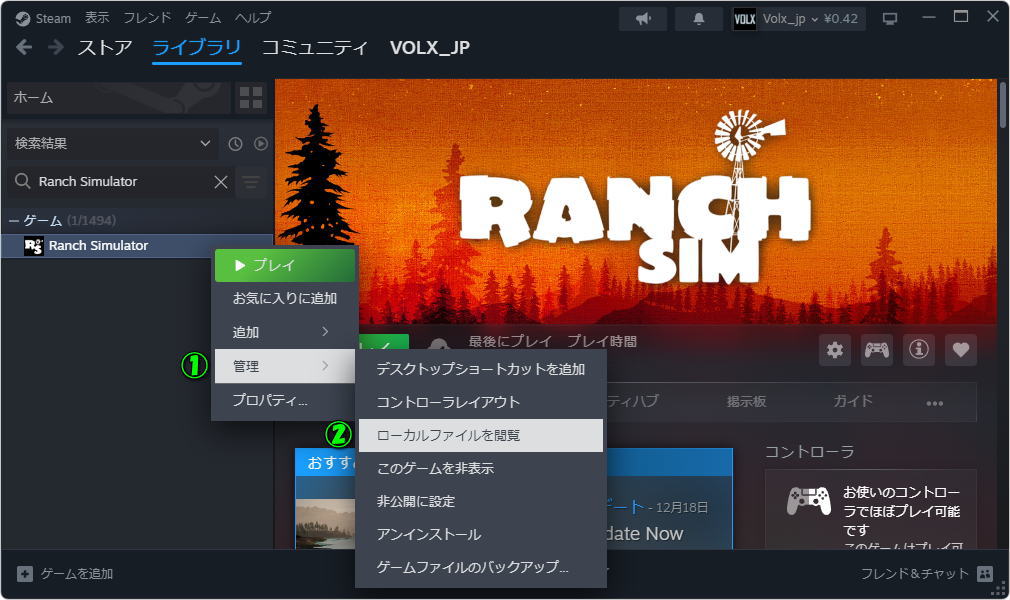1010x600 pixels.
Task: Click ゲームを追加 at bottom left
Action: point(66,574)
